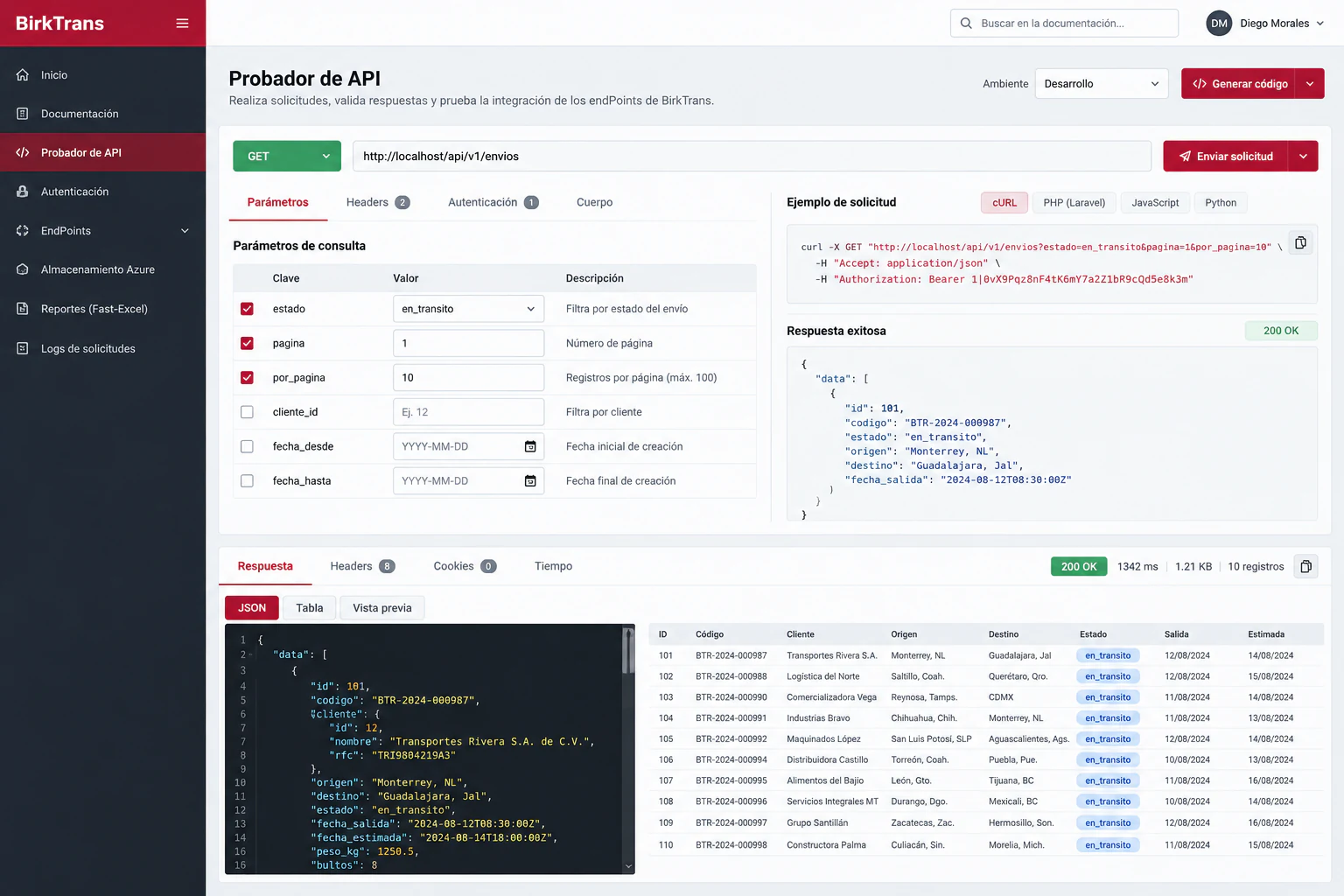Viewport: 1344px width, 896px height.
Task: Enable the cliente_id parameter checkbox
Action: point(247,412)
